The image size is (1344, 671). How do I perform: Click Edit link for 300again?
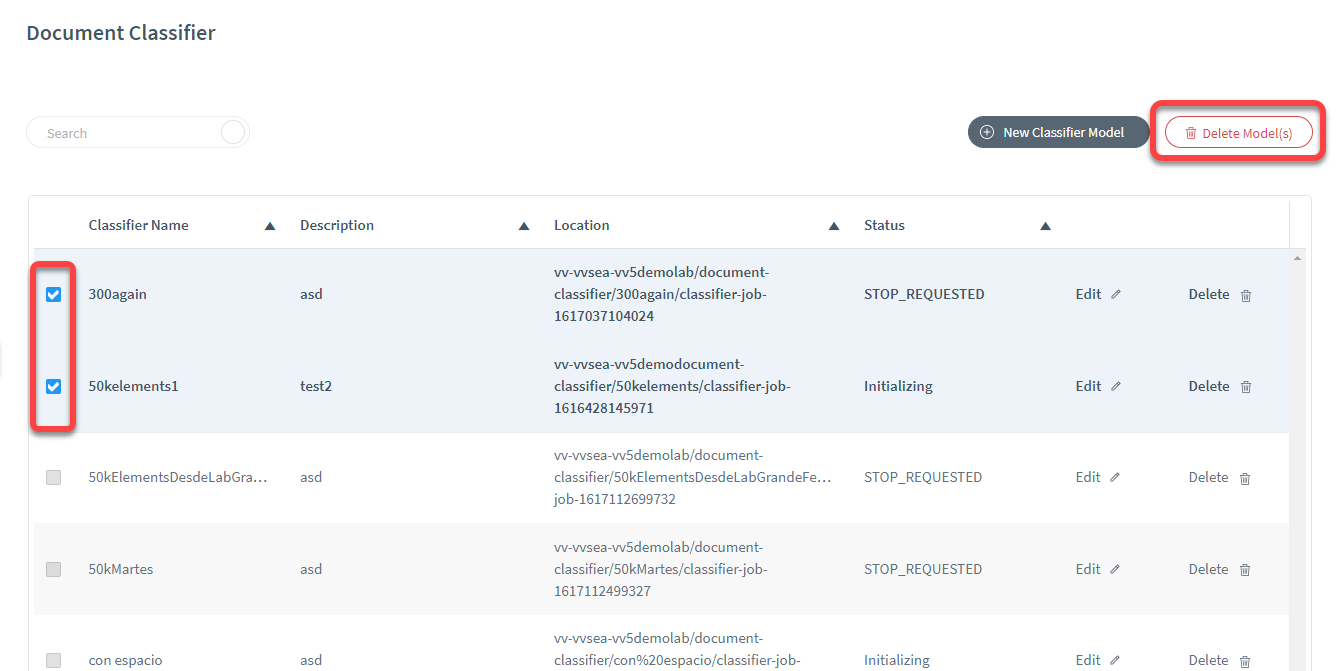click(1088, 294)
